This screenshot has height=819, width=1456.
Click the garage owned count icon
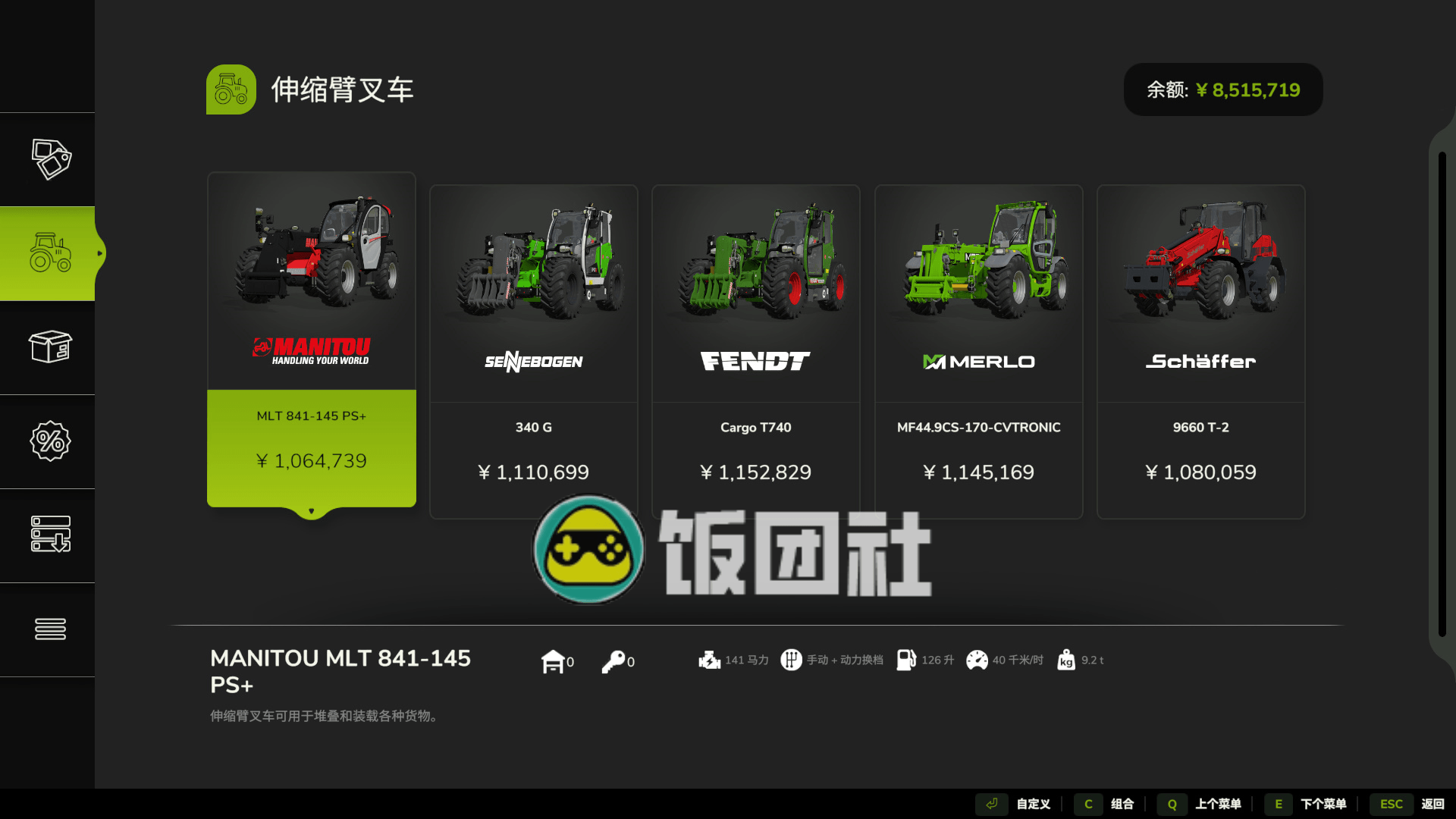pos(553,661)
